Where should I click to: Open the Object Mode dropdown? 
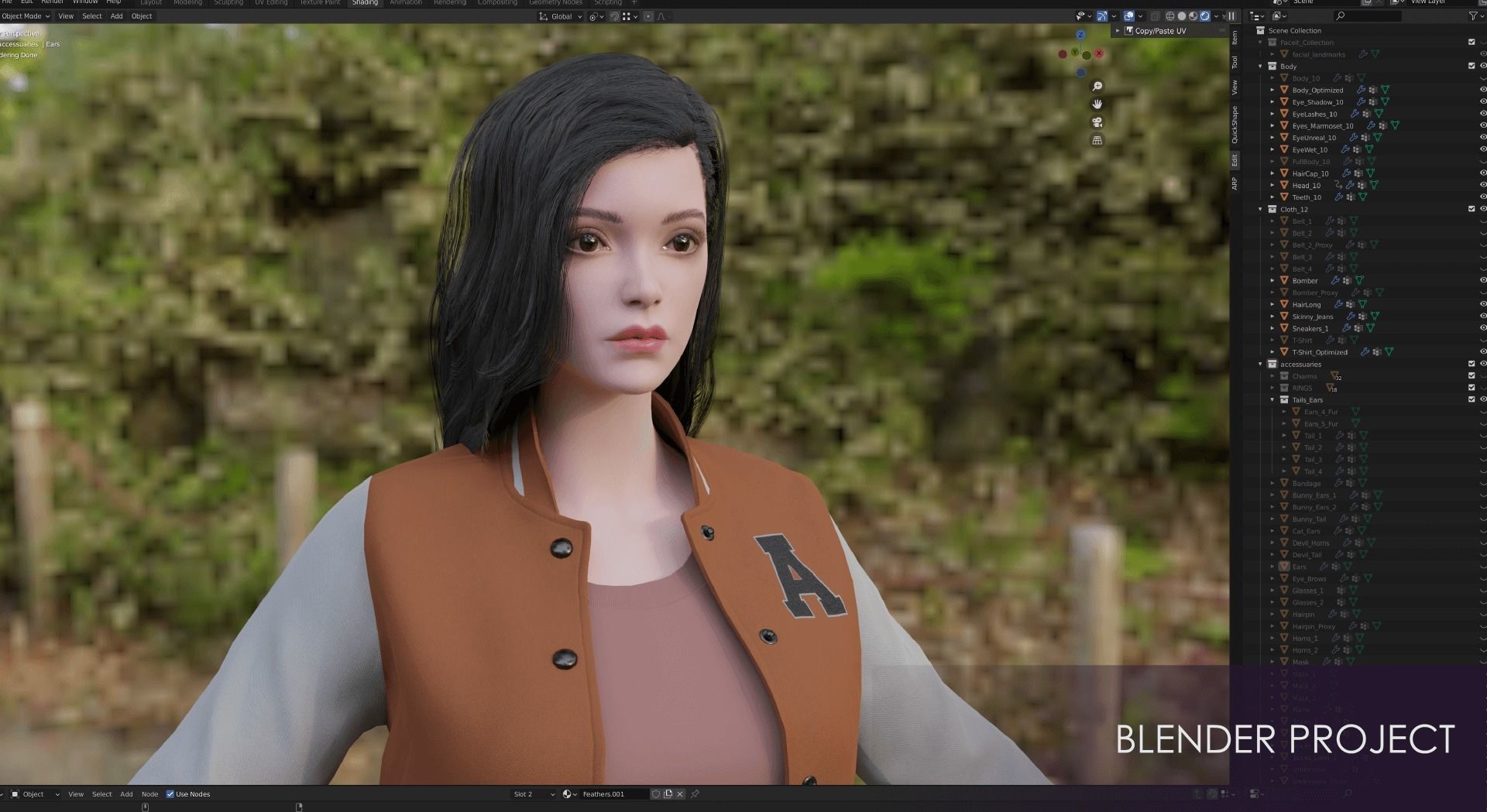click(x=26, y=16)
